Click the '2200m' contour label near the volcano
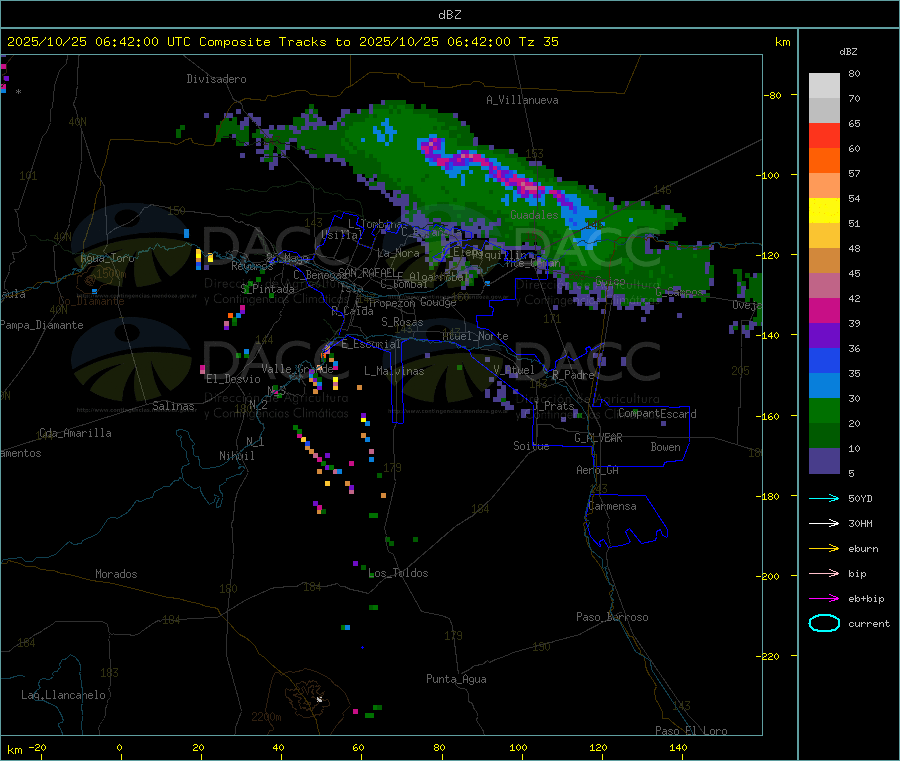The image size is (900, 761). (266, 717)
